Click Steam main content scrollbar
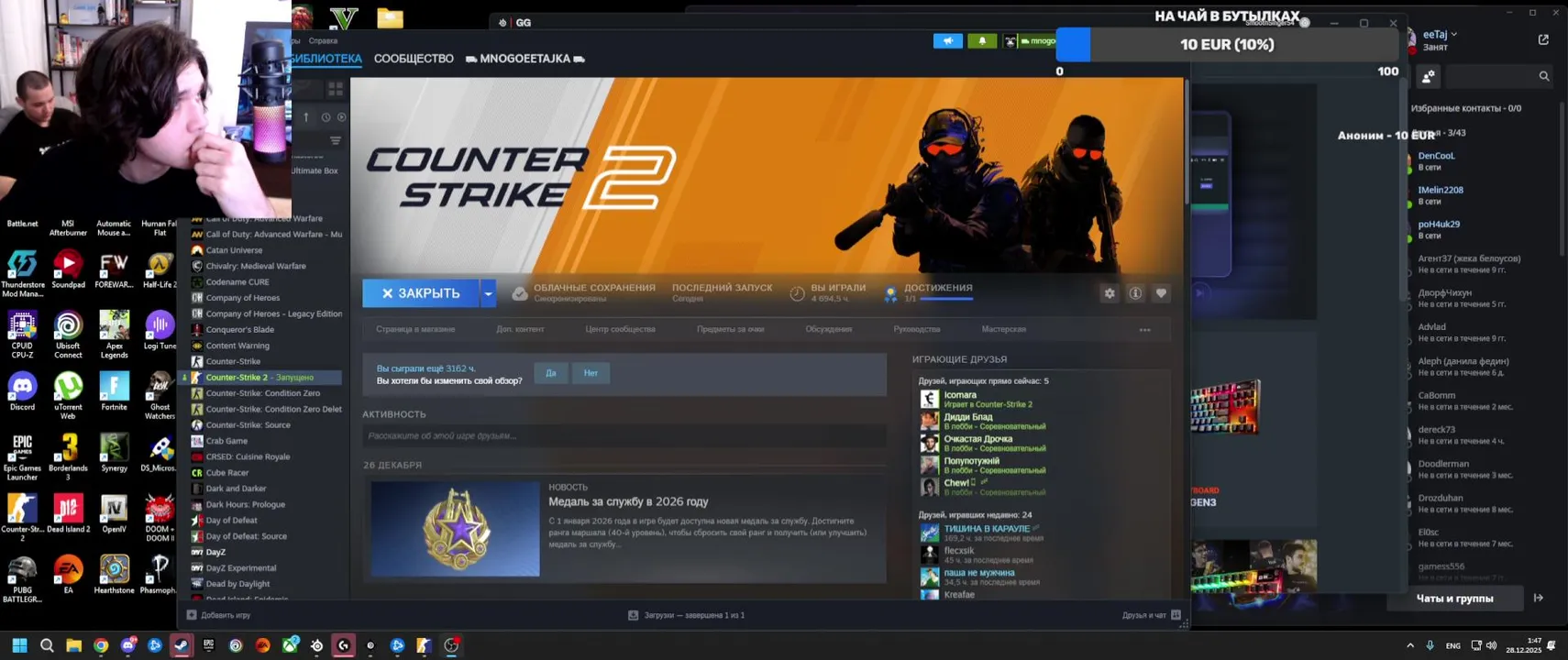 [1187, 142]
